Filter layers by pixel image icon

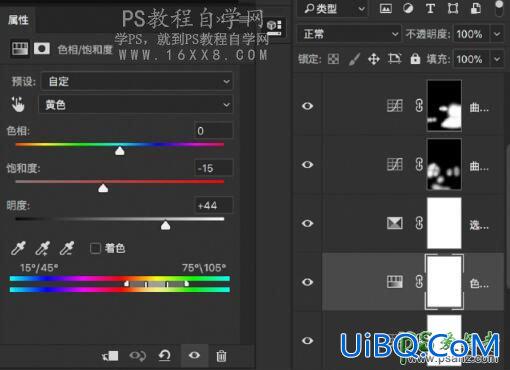(x=386, y=9)
